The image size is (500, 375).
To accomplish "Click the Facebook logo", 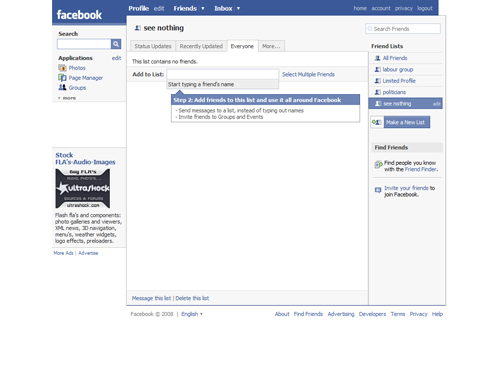I will (x=79, y=15).
